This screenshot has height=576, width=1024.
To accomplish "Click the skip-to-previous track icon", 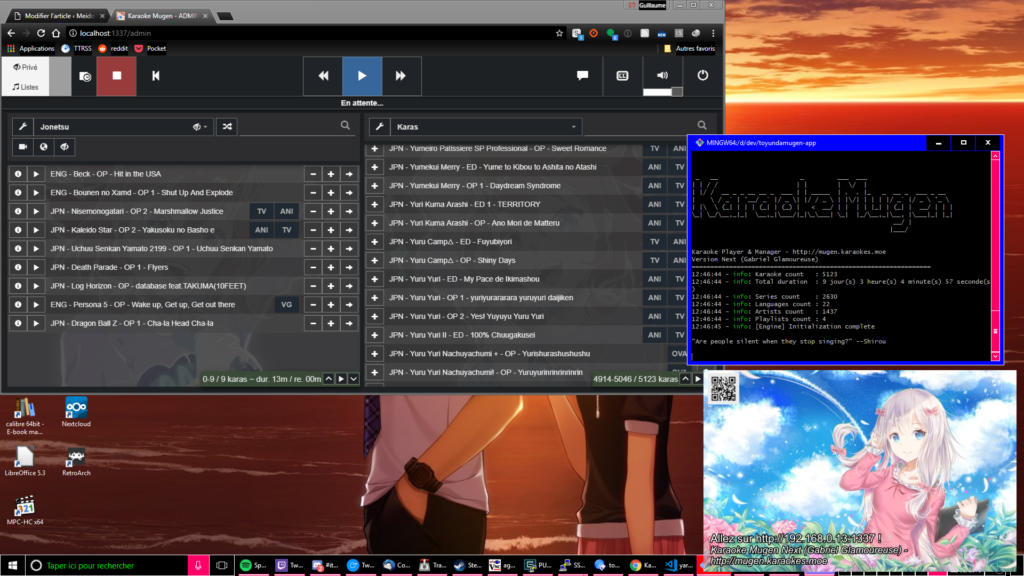I will [x=155, y=76].
